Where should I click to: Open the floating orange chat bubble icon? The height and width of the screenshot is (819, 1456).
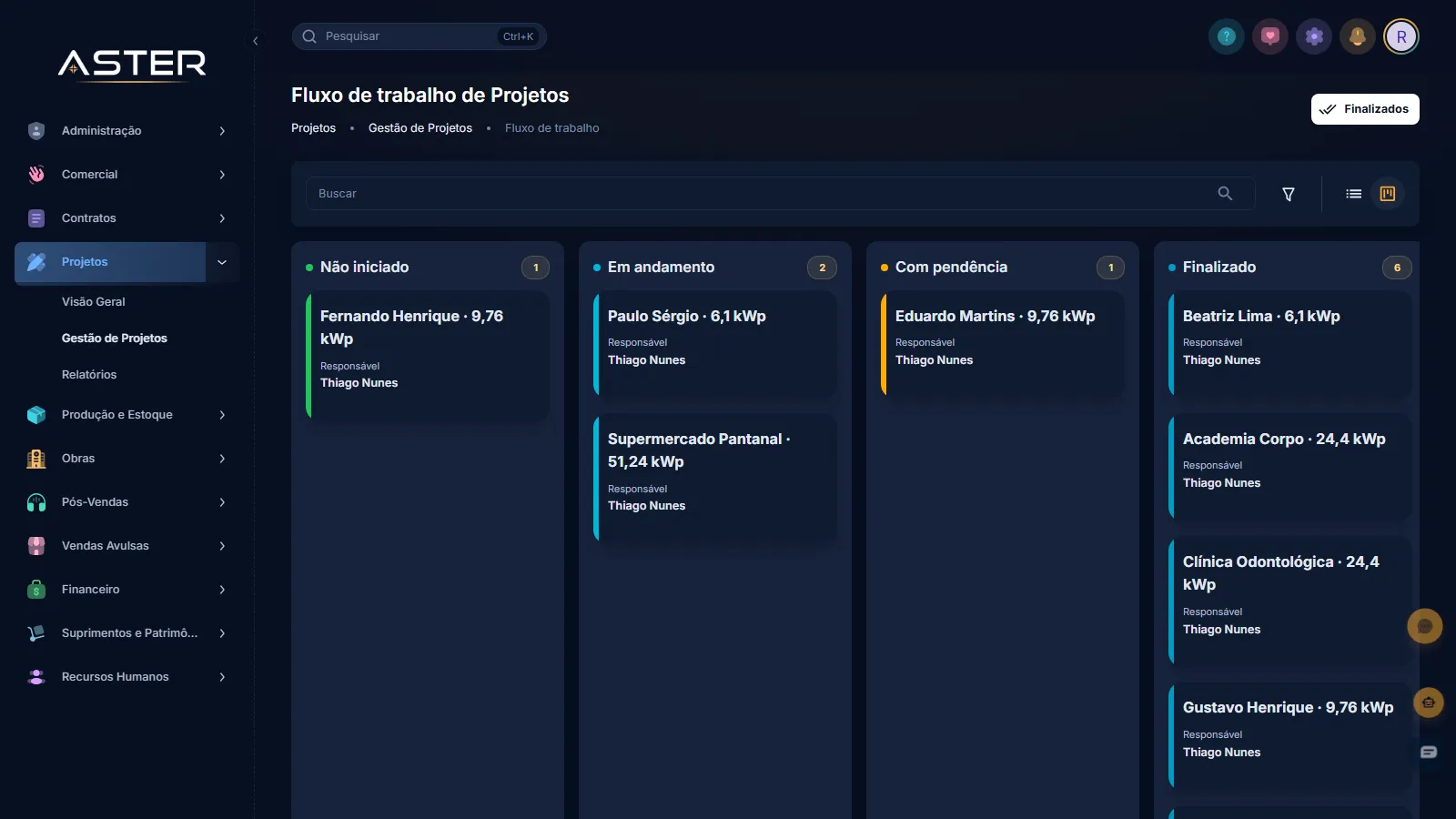pyautogui.click(x=1425, y=626)
